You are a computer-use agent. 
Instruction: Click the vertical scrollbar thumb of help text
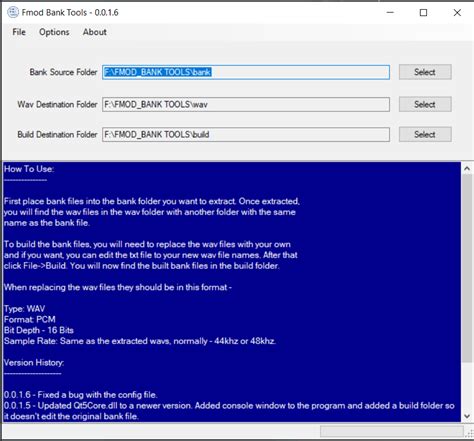[467, 268]
